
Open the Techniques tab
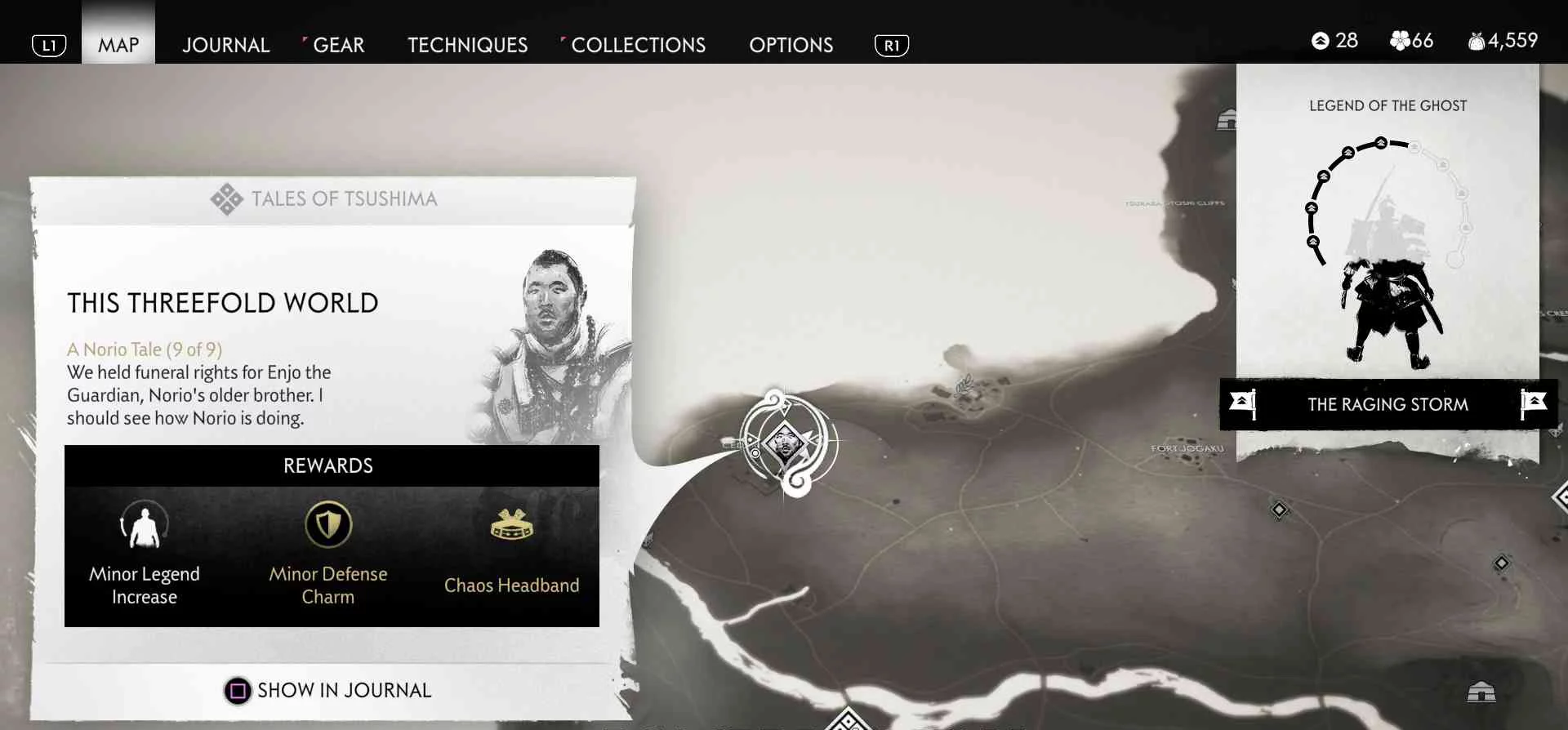(x=467, y=45)
